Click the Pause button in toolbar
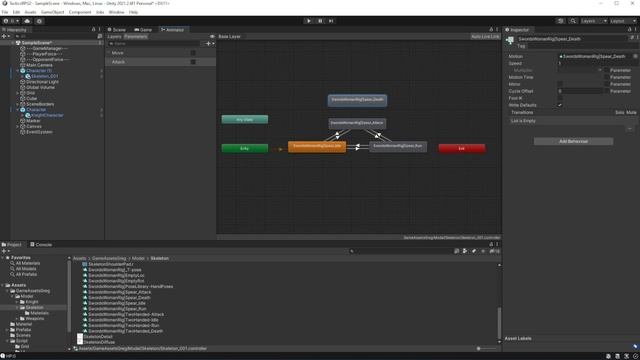 [x=320, y=21]
